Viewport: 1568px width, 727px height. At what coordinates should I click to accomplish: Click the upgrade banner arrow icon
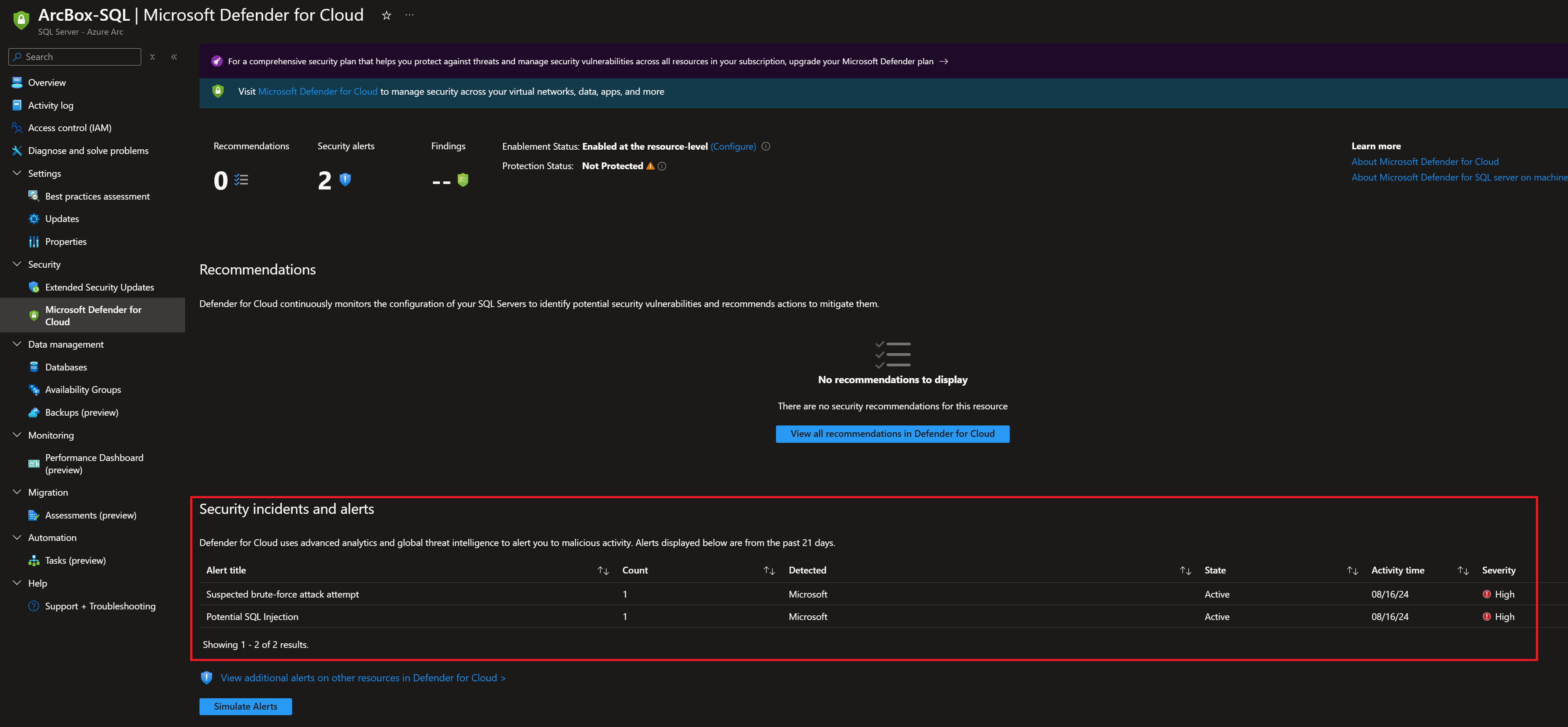point(943,61)
